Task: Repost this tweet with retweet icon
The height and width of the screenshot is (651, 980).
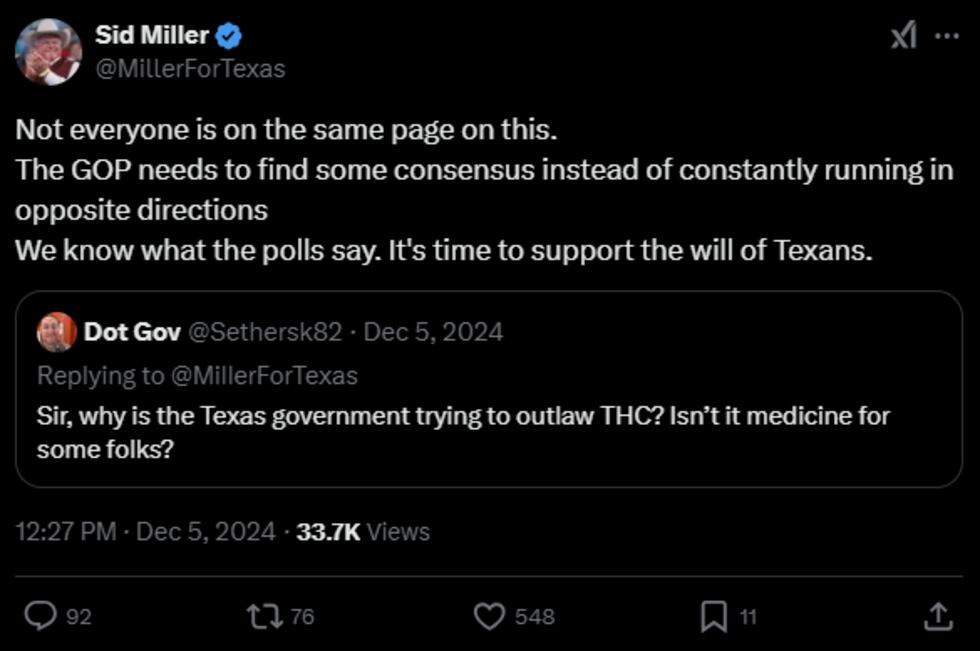Action: (262, 616)
